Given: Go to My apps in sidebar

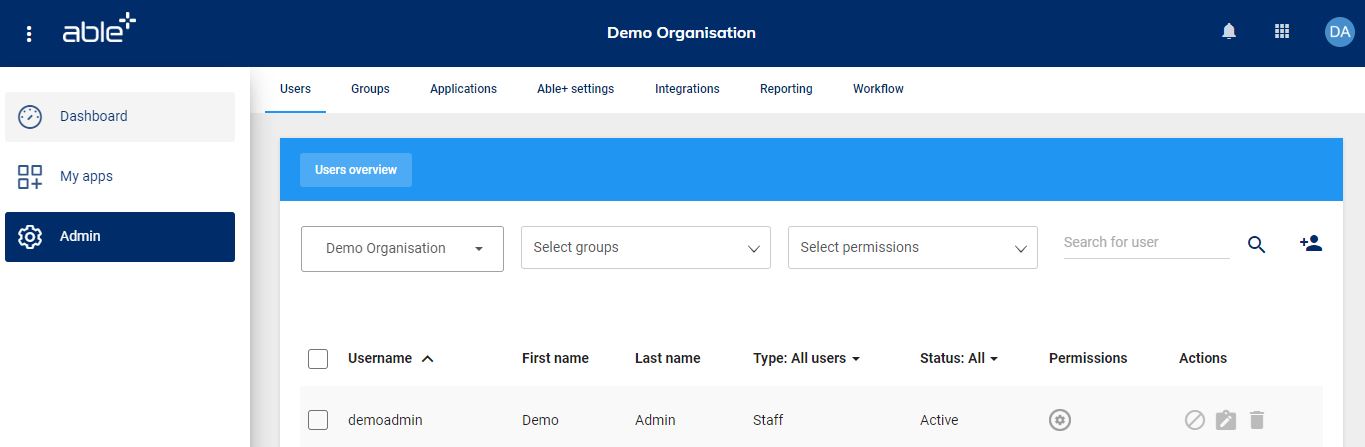Looking at the screenshot, I should click(x=86, y=177).
